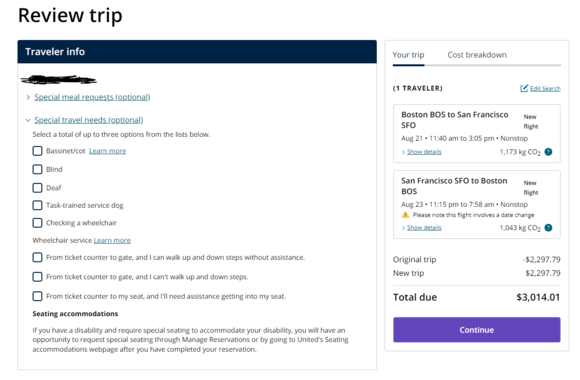The image size is (580, 380).
Task: Switch to Cost breakdown tab
Action: pos(477,55)
